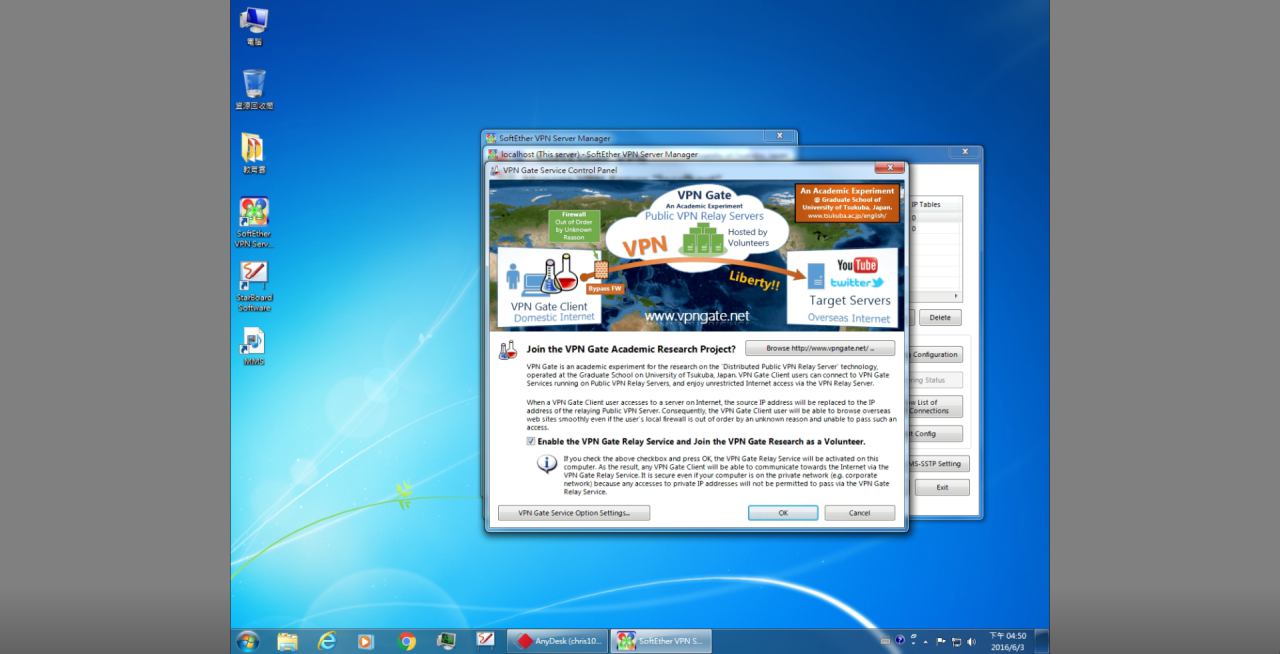Click the blue round tray icon
The image size is (1280, 654).
pyautogui.click(x=900, y=641)
